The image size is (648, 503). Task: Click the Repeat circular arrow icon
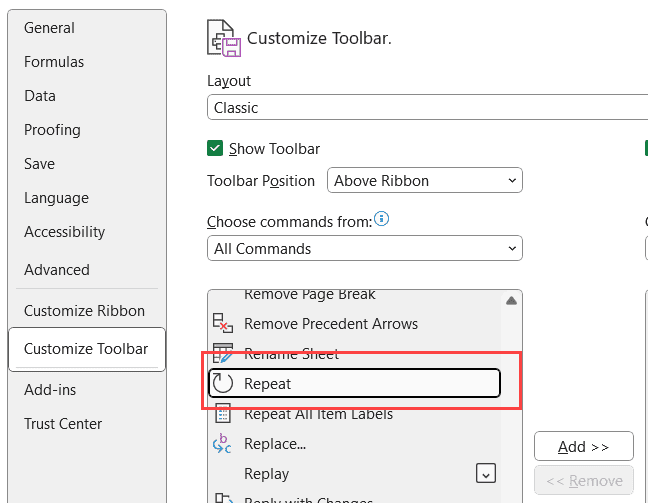click(x=223, y=383)
